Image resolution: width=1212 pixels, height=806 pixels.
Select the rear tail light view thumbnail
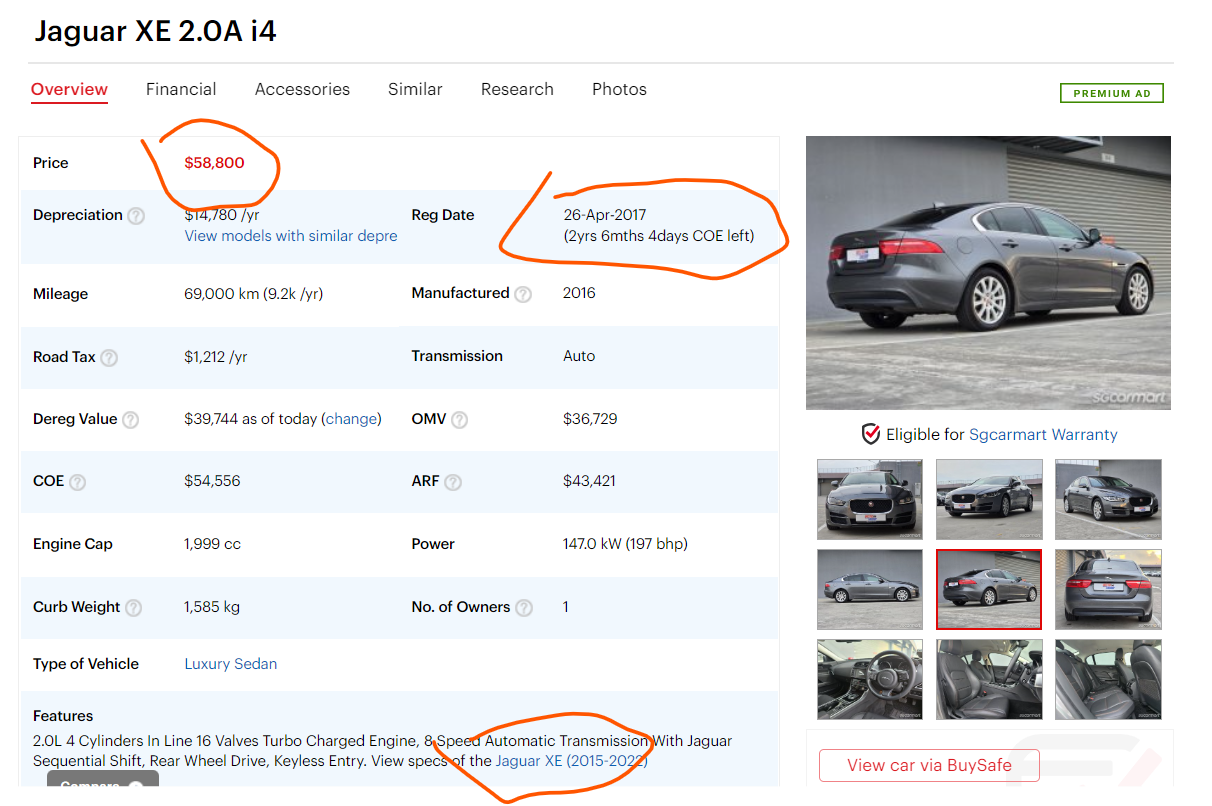point(1108,590)
